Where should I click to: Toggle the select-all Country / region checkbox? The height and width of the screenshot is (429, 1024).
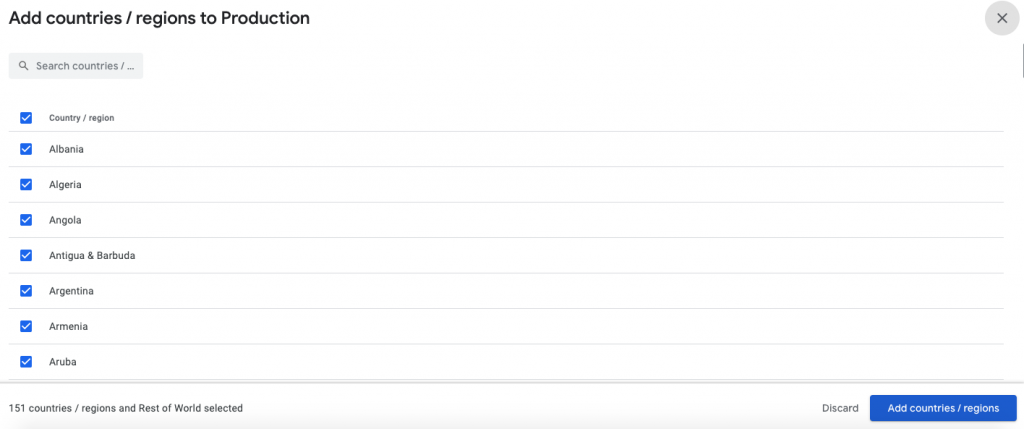click(26, 118)
